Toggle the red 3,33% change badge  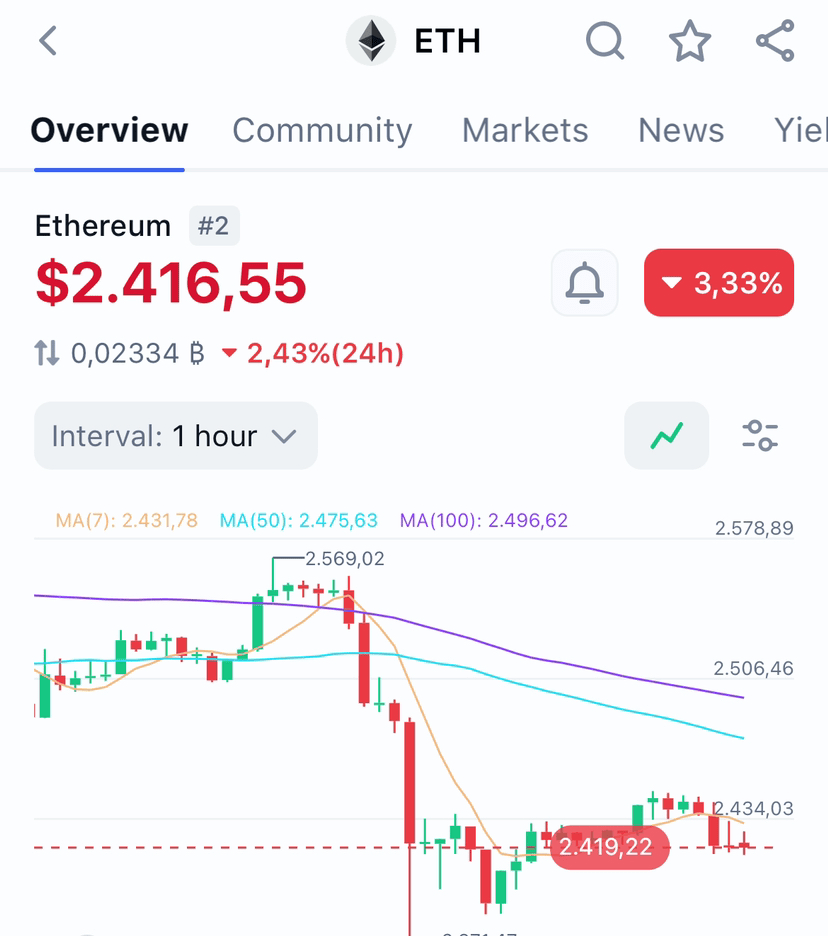coord(719,283)
